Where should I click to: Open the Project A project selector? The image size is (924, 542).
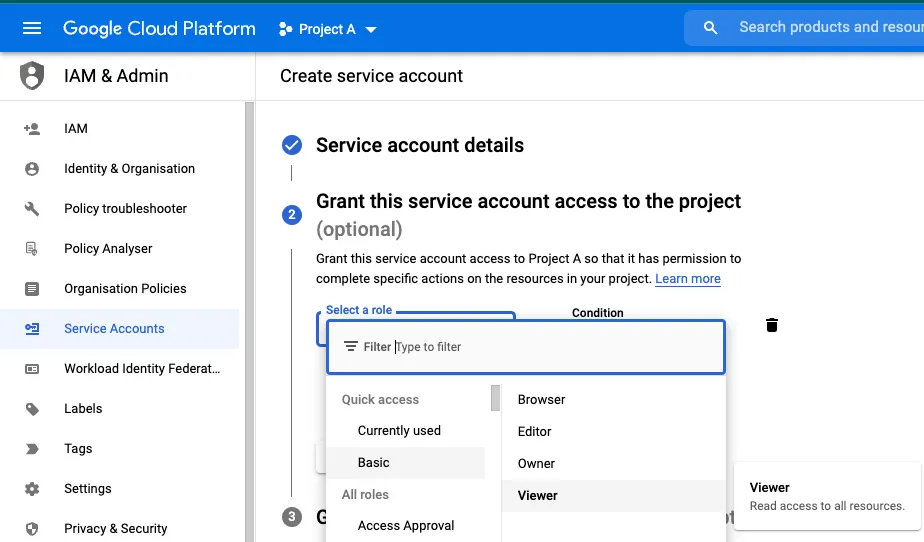[328, 29]
